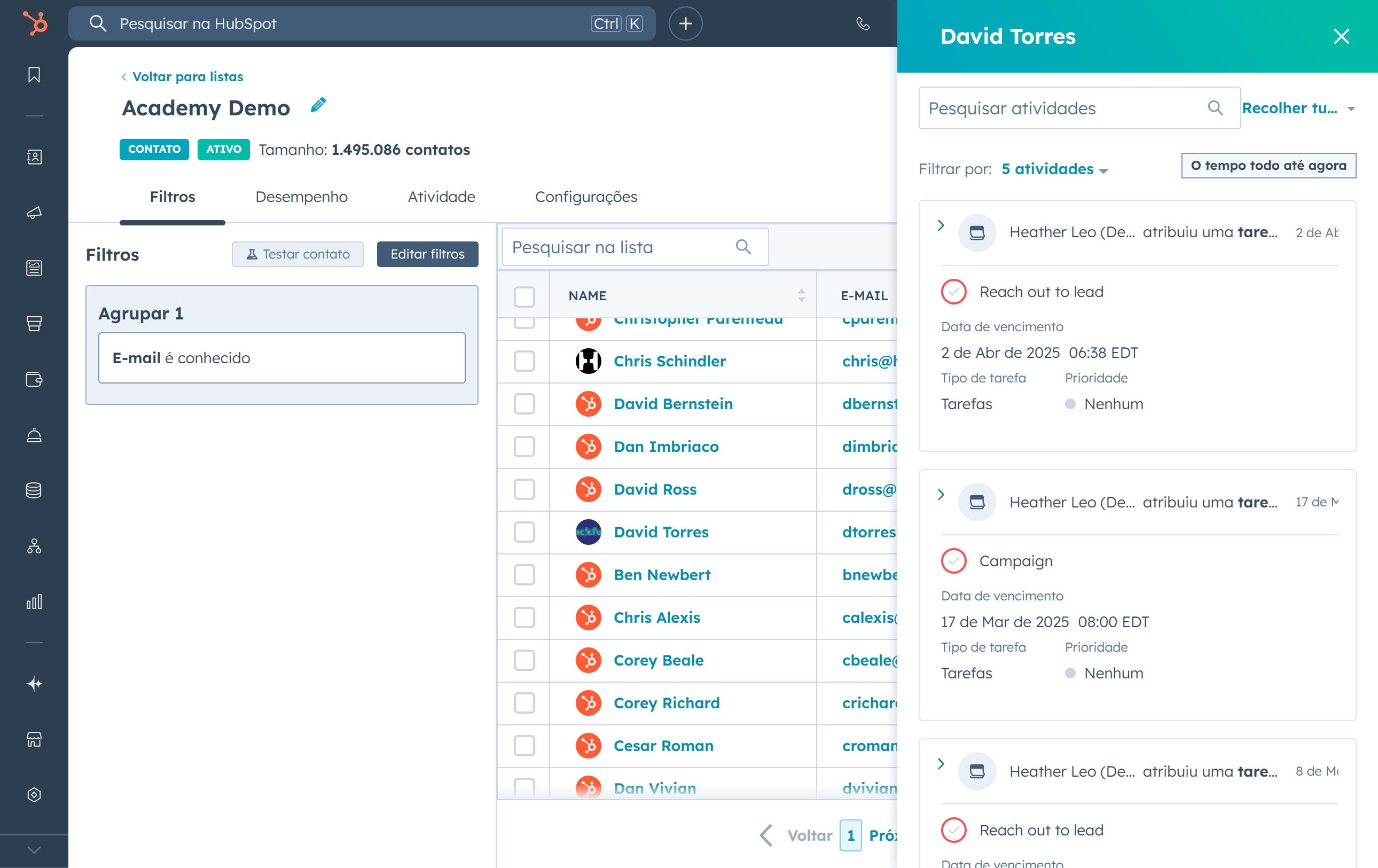Check the box for Corey Beale

(524, 660)
